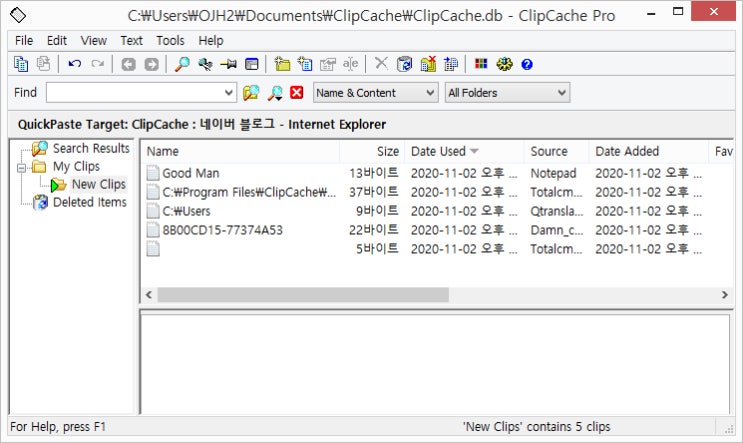Click the grayed Properties toolbar icon
743x443 pixels.
click(327, 64)
